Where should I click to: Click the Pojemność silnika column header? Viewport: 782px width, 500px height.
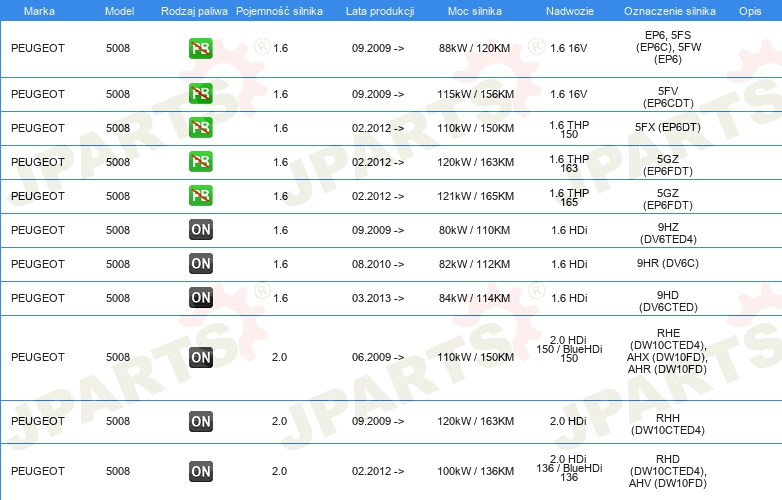(279, 11)
